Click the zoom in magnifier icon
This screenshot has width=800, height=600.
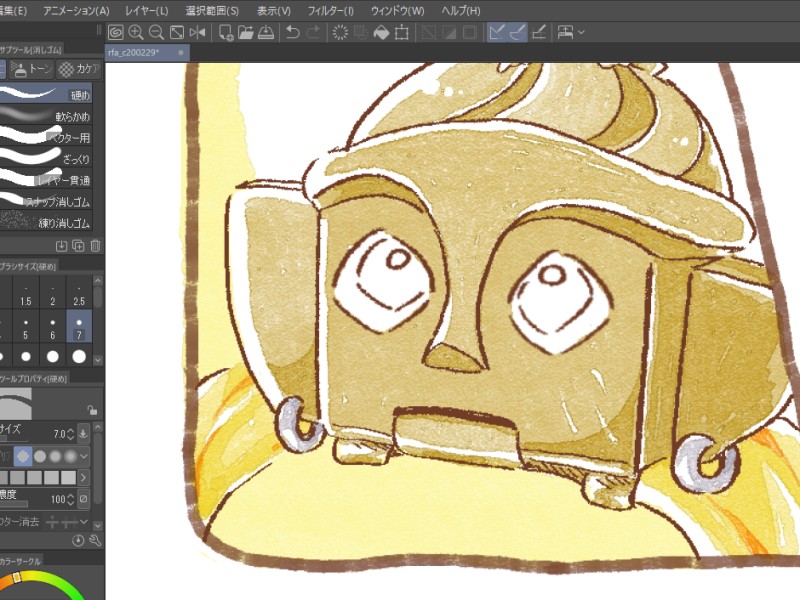coord(136,33)
